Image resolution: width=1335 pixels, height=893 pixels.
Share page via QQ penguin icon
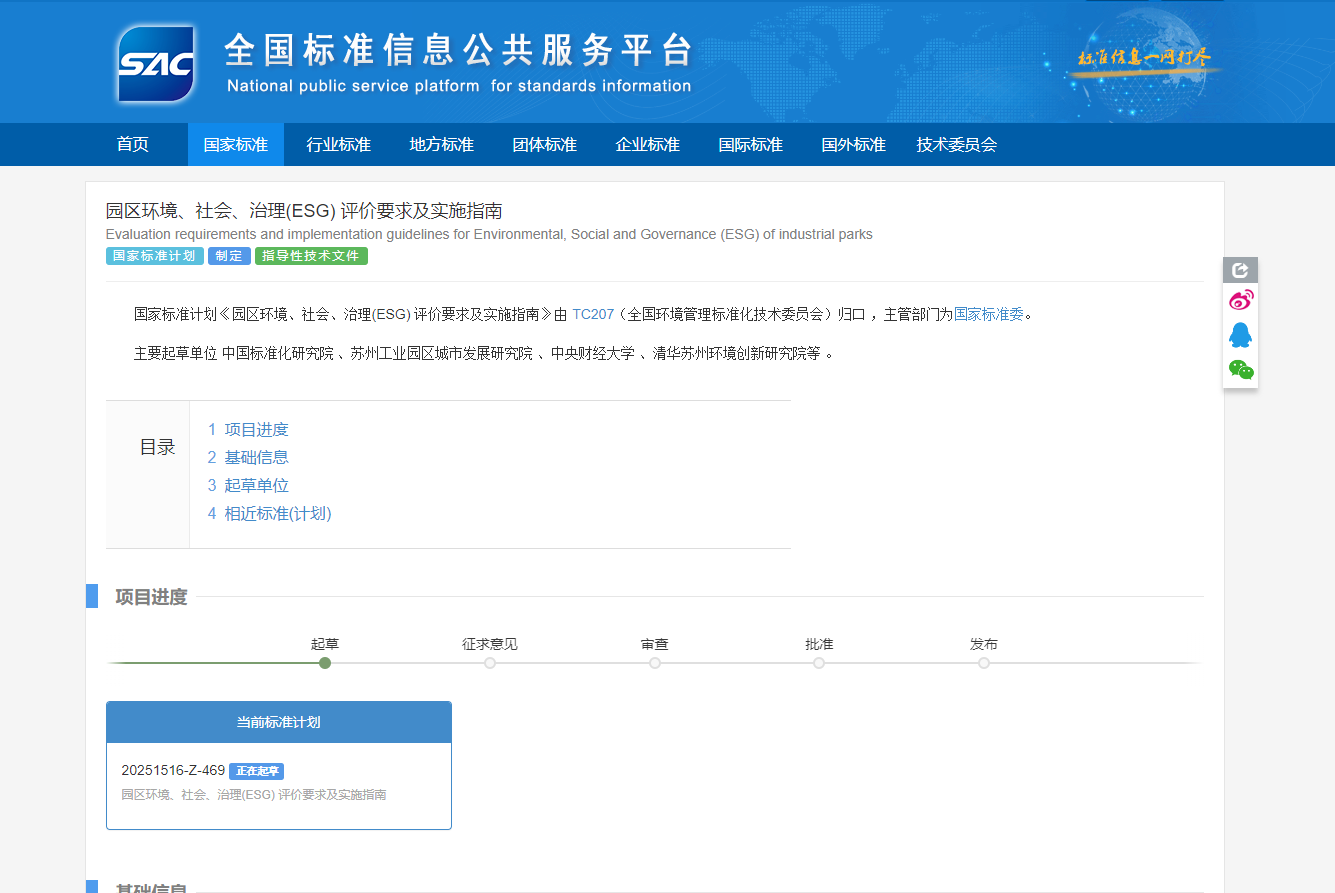[1240, 335]
